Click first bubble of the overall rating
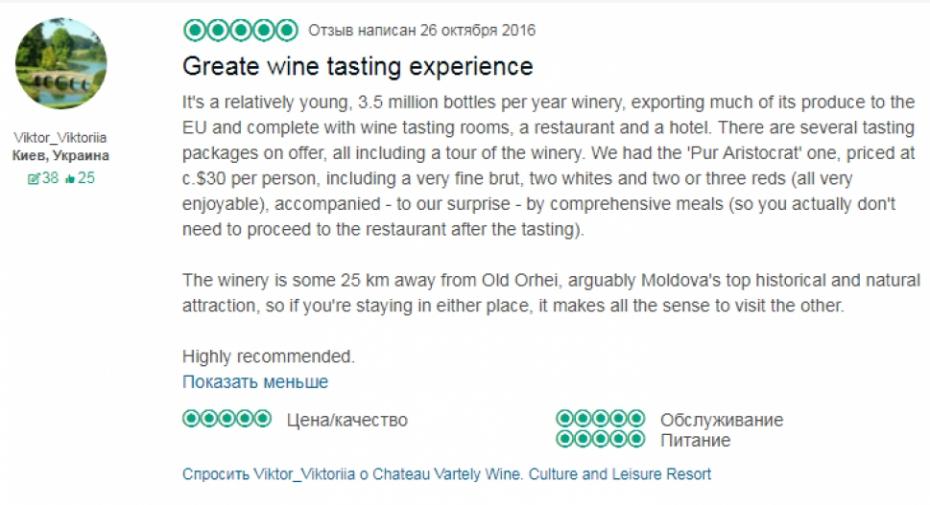930x505 pixels. [x=193, y=30]
